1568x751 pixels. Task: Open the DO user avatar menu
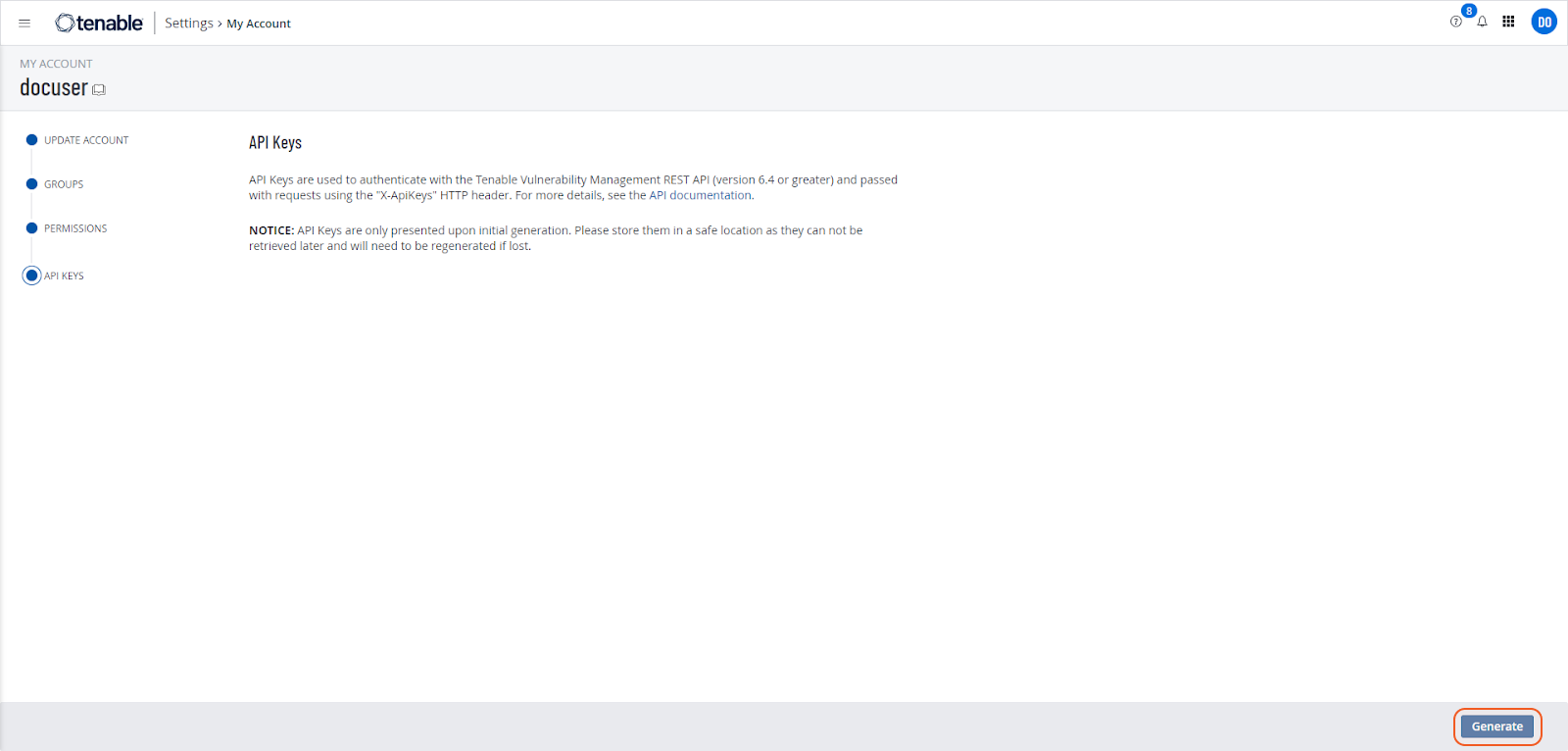pos(1543,22)
